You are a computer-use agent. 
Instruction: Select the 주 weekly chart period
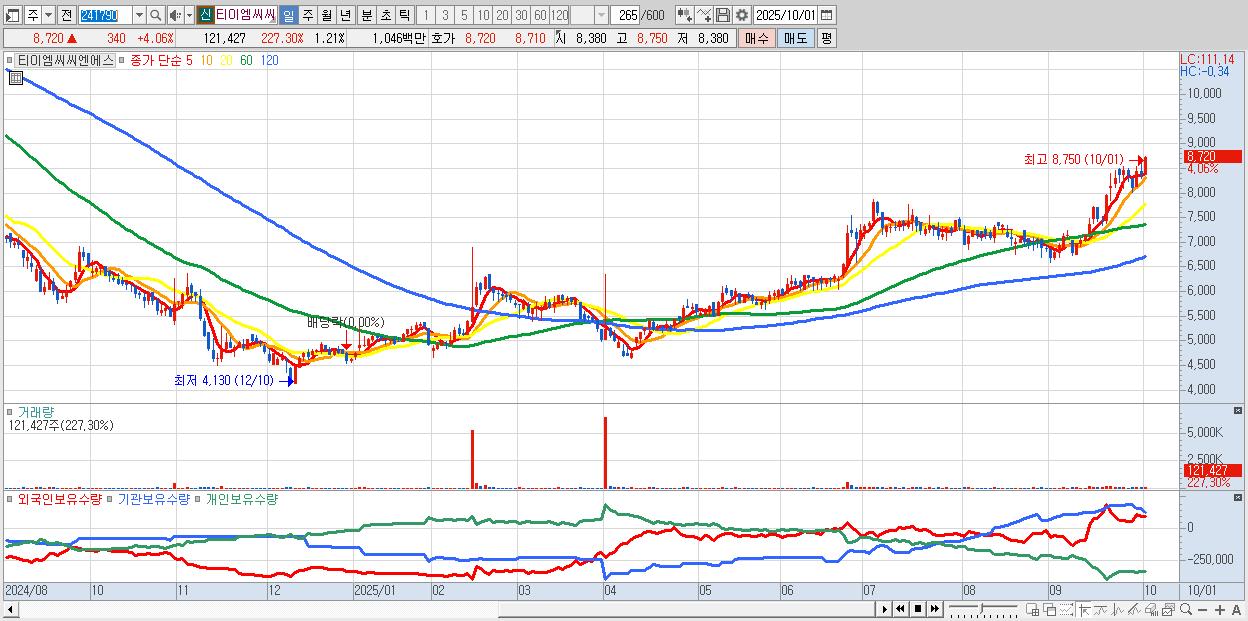click(307, 15)
